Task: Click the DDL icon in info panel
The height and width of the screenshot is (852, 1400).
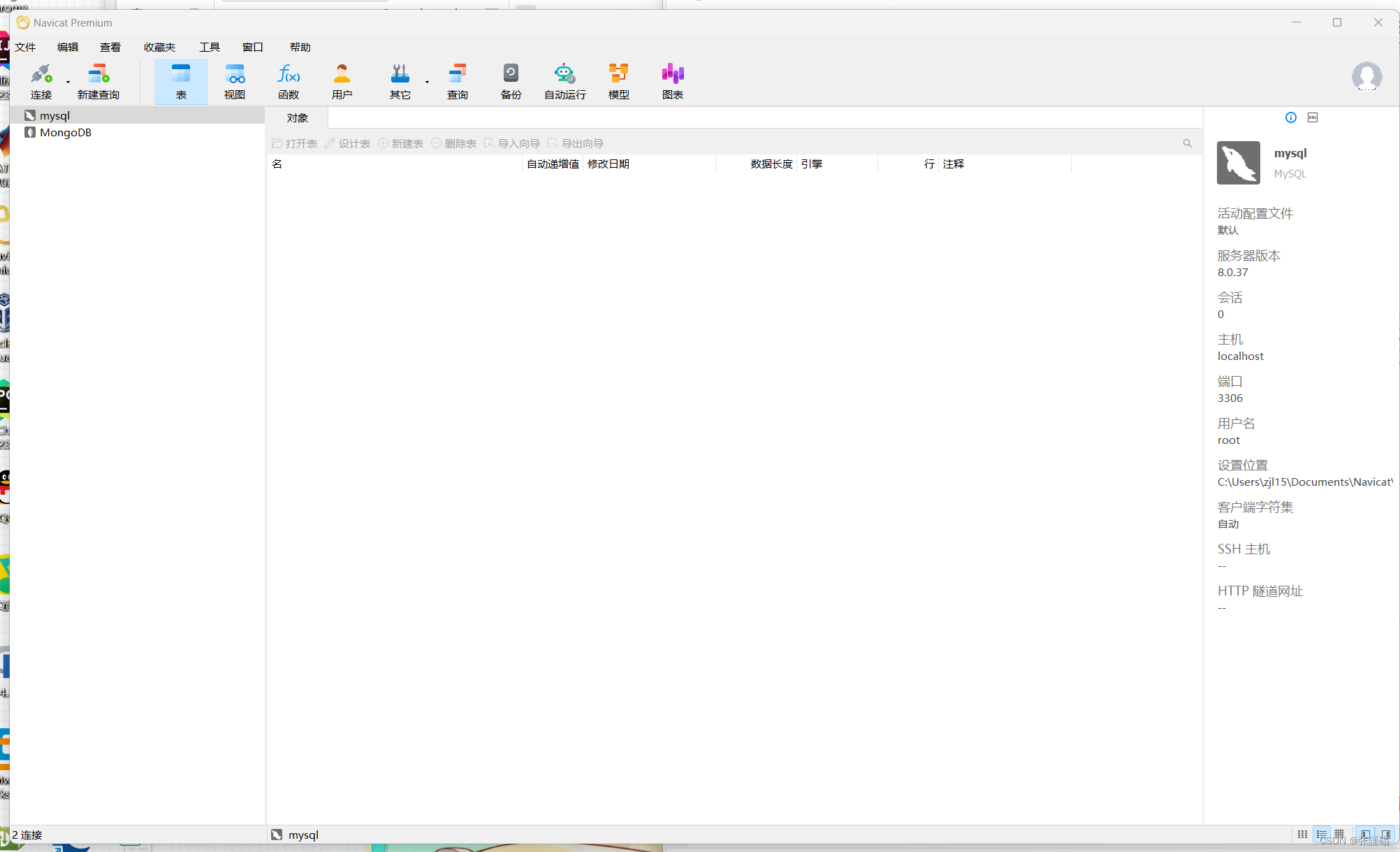Action: tap(1313, 117)
